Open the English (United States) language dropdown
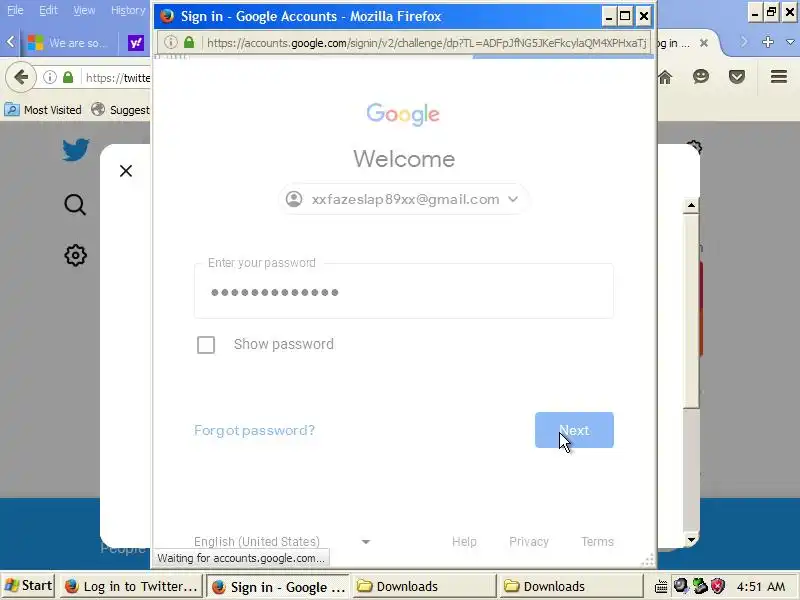This screenshot has height=600, width=800. [282, 541]
